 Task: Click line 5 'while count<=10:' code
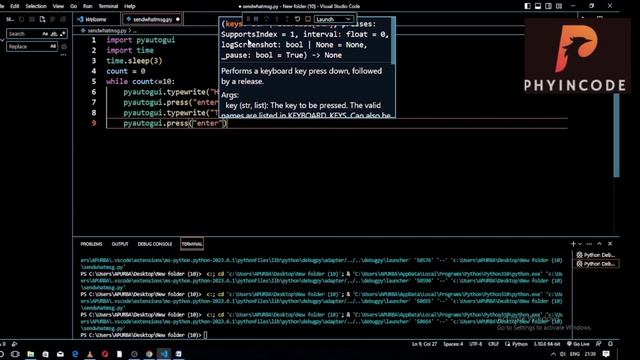tap(140, 82)
